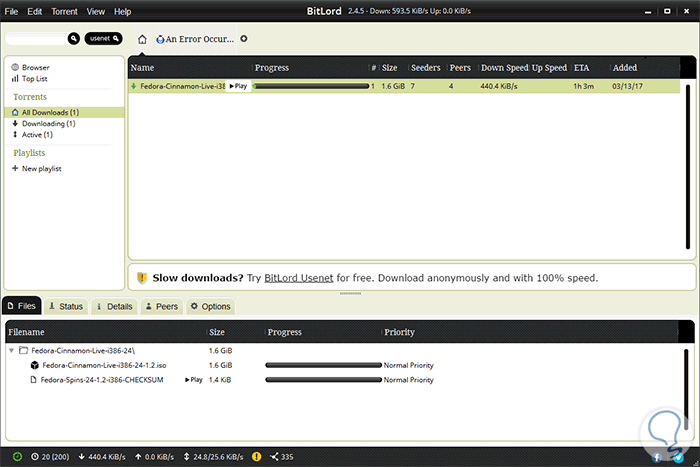Switch to the Details tab
700x467 pixels.
pyautogui.click(x=115, y=306)
